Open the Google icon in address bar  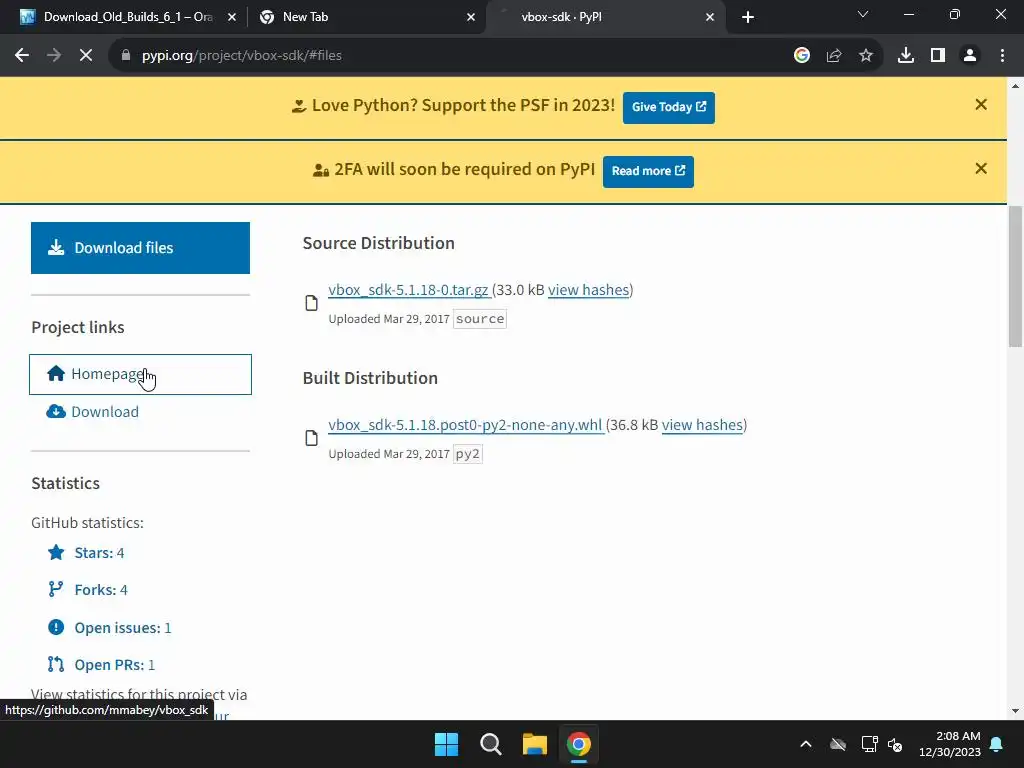pyautogui.click(x=802, y=56)
